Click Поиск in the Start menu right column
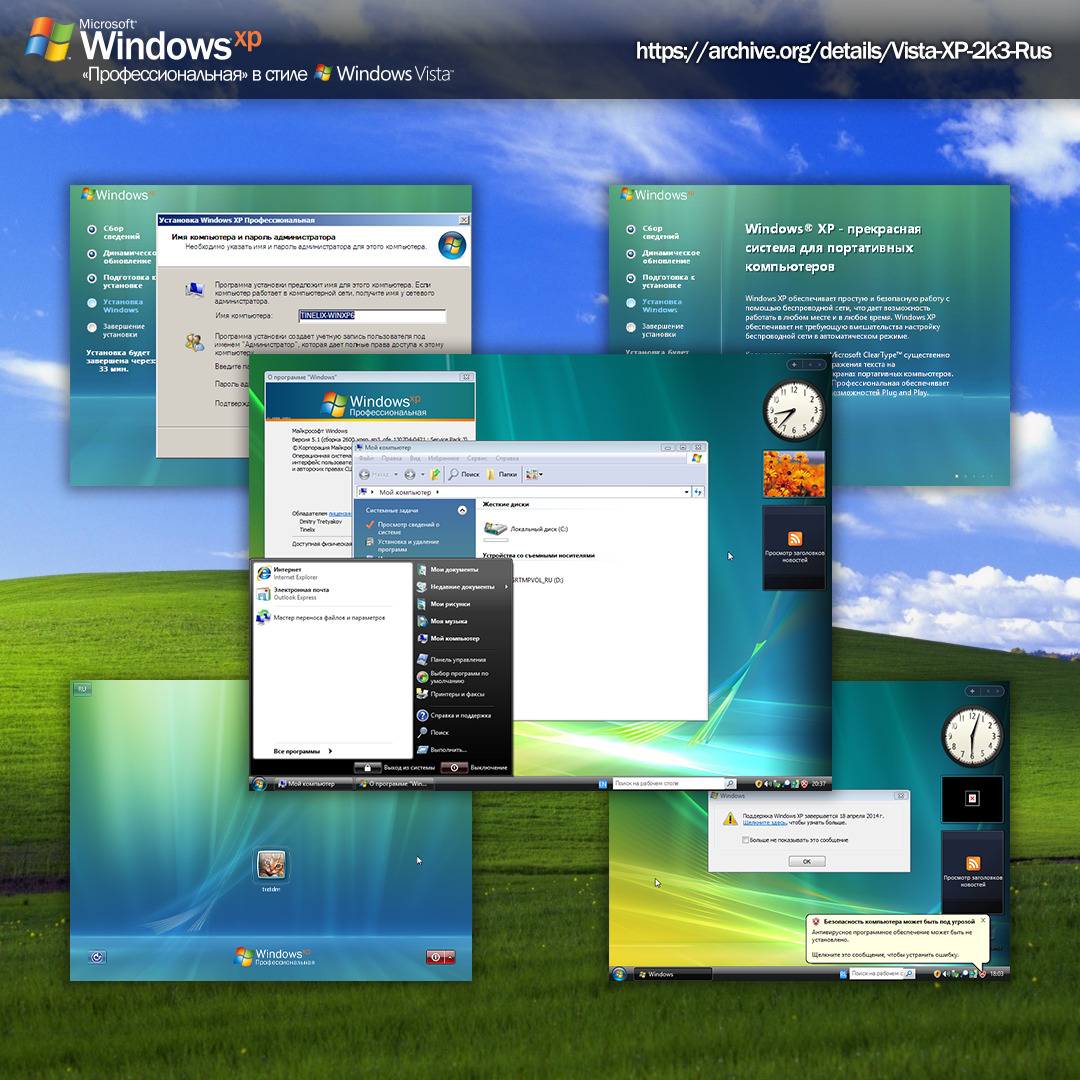Screen dimensions: 1080x1080 (433, 733)
